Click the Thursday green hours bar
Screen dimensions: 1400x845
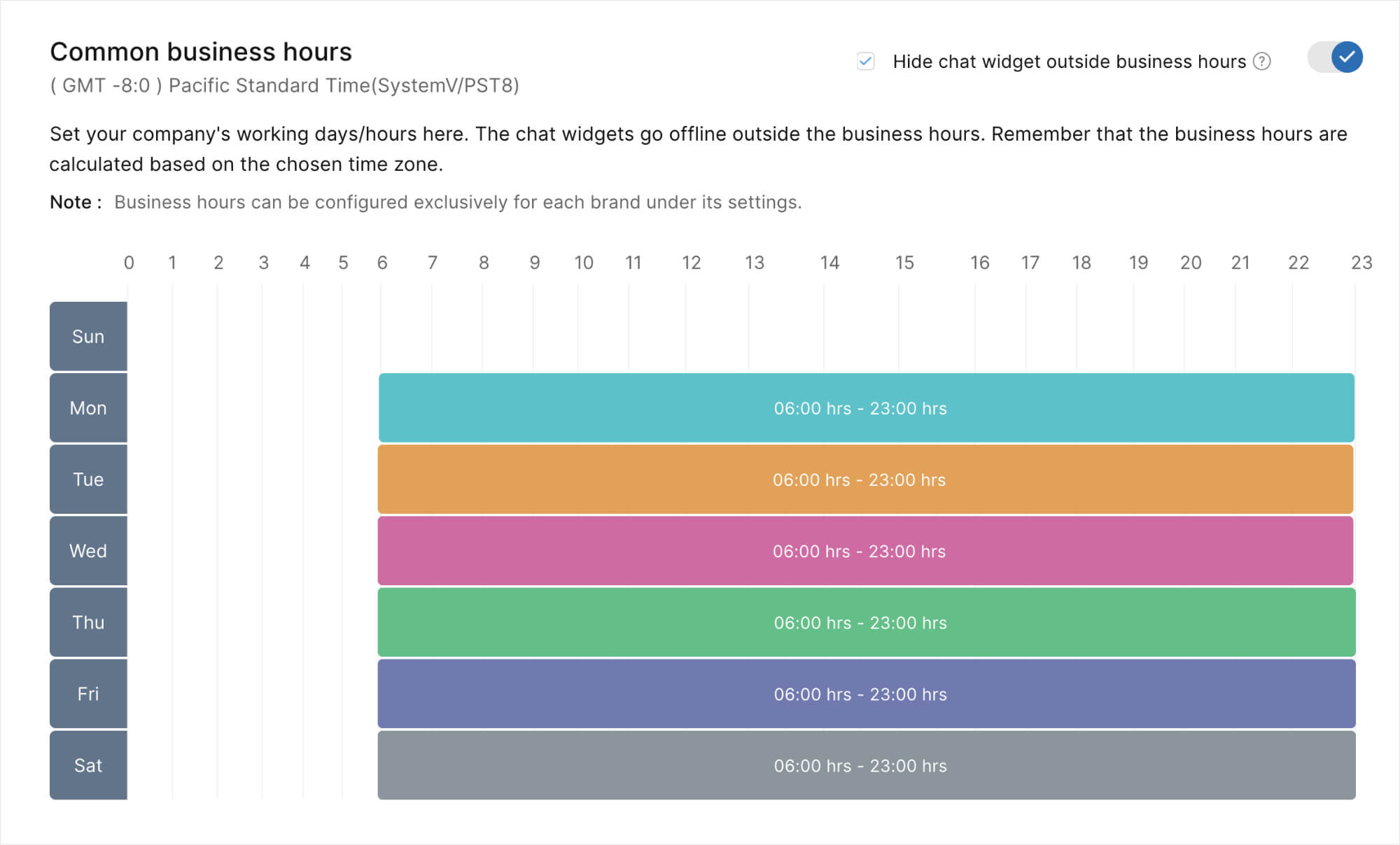[x=860, y=622]
